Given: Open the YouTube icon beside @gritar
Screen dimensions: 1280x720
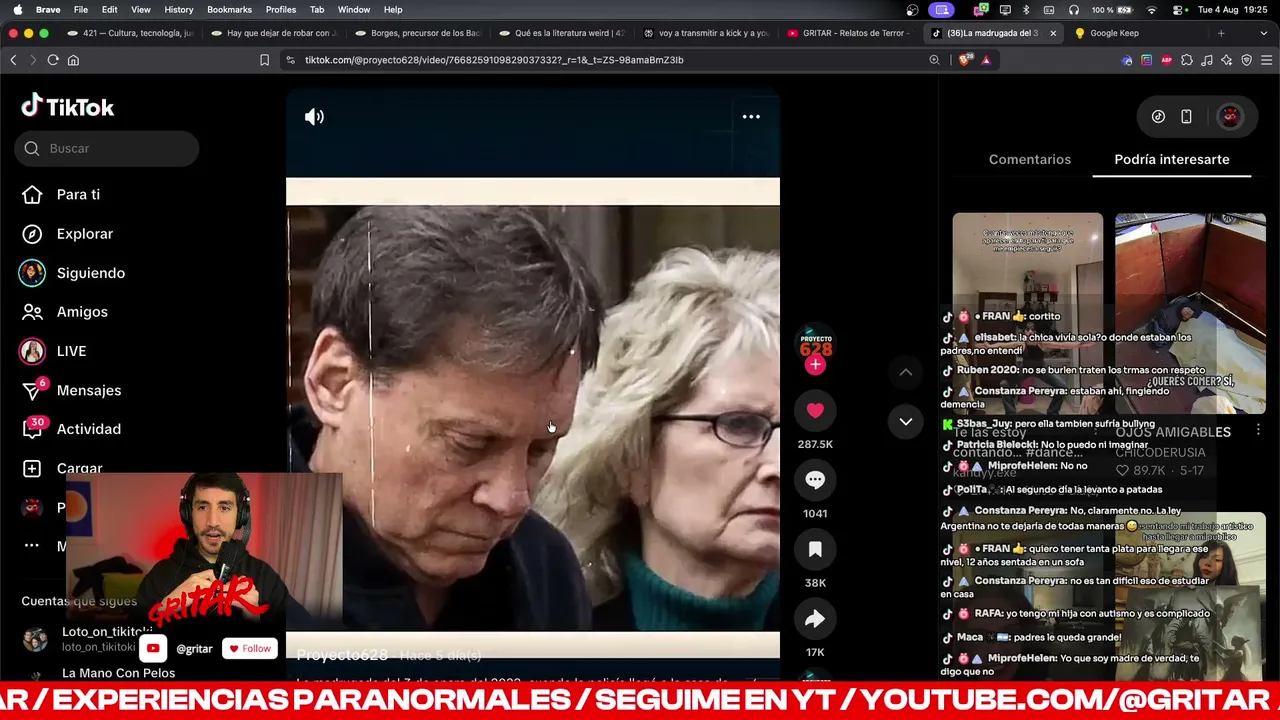Looking at the screenshot, I should coord(153,649).
